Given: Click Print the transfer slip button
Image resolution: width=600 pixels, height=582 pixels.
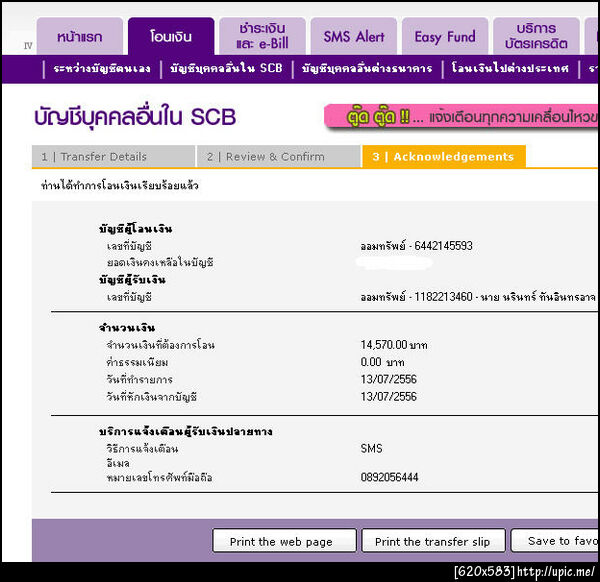Looking at the screenshot, I should pos(434,541).
